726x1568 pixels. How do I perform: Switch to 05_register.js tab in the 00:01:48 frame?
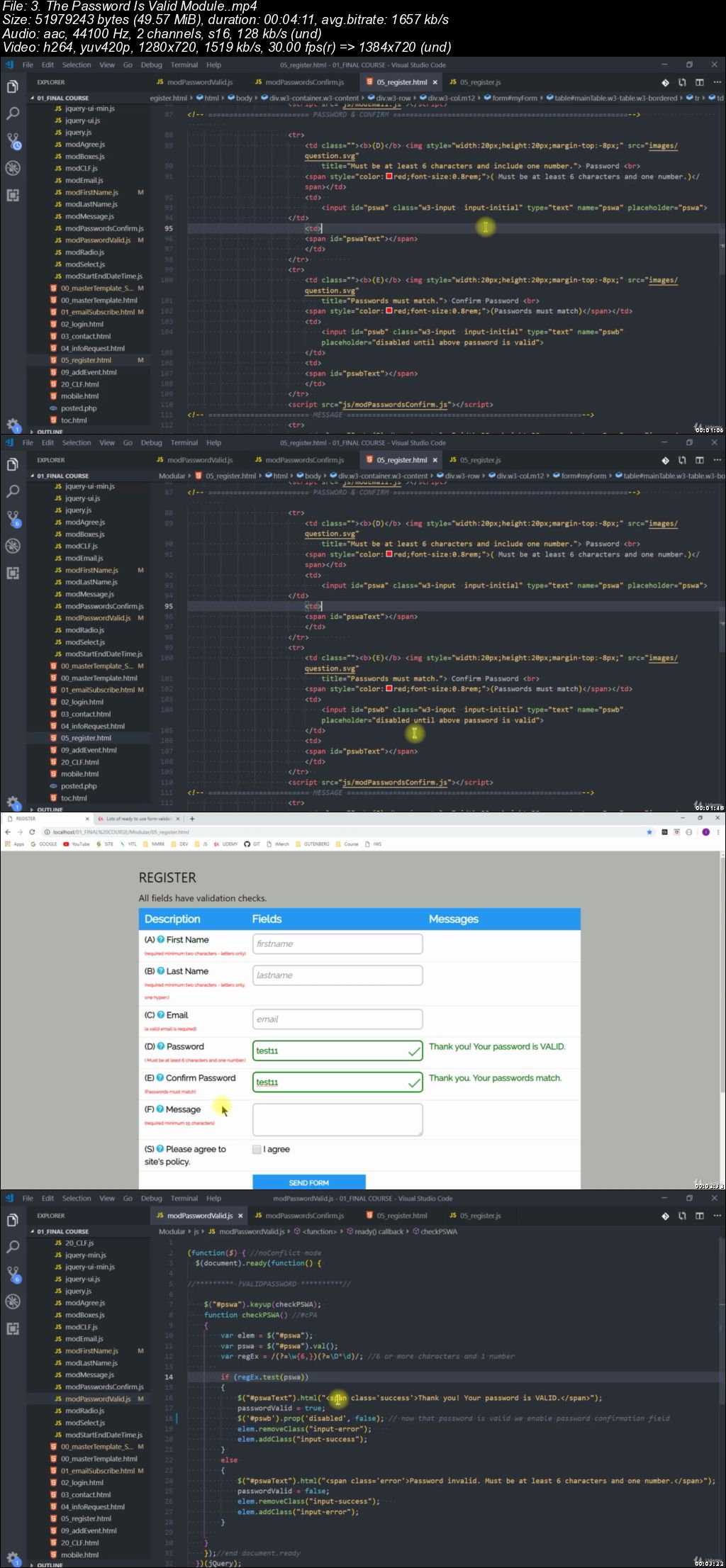475,460
